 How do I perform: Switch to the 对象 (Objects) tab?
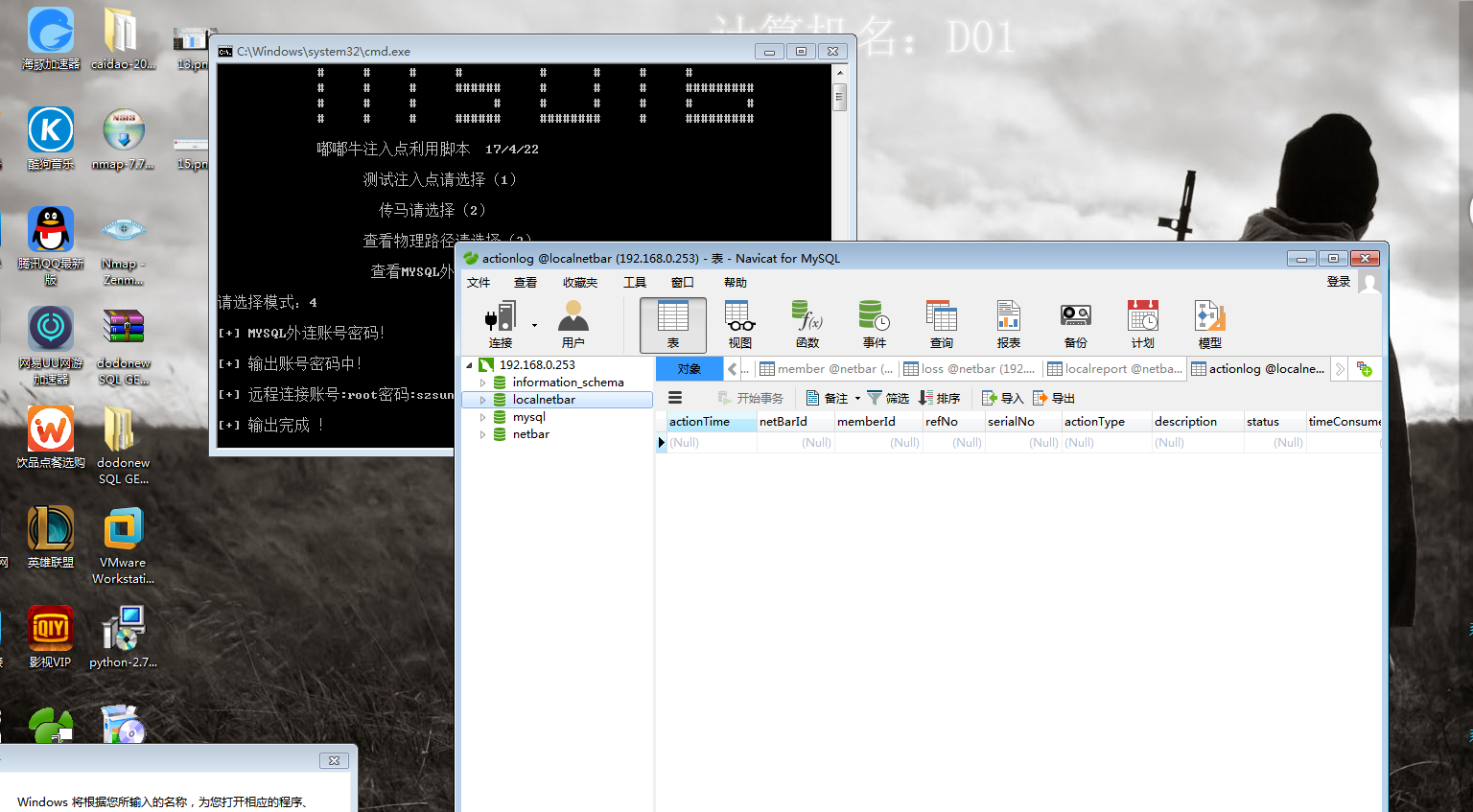(690, 369)
